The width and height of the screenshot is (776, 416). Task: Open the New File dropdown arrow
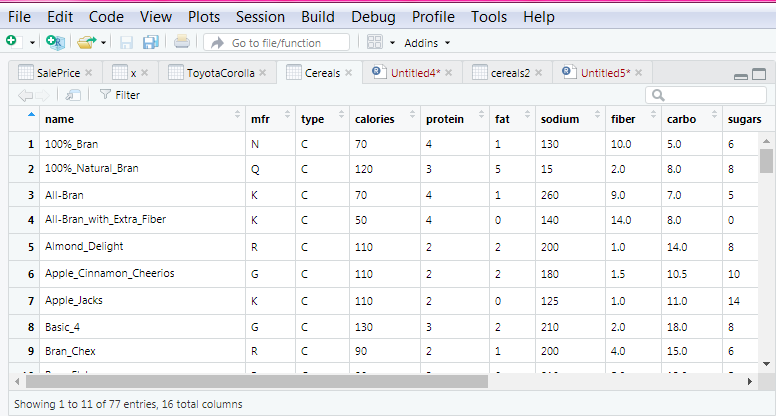[32, 43]
